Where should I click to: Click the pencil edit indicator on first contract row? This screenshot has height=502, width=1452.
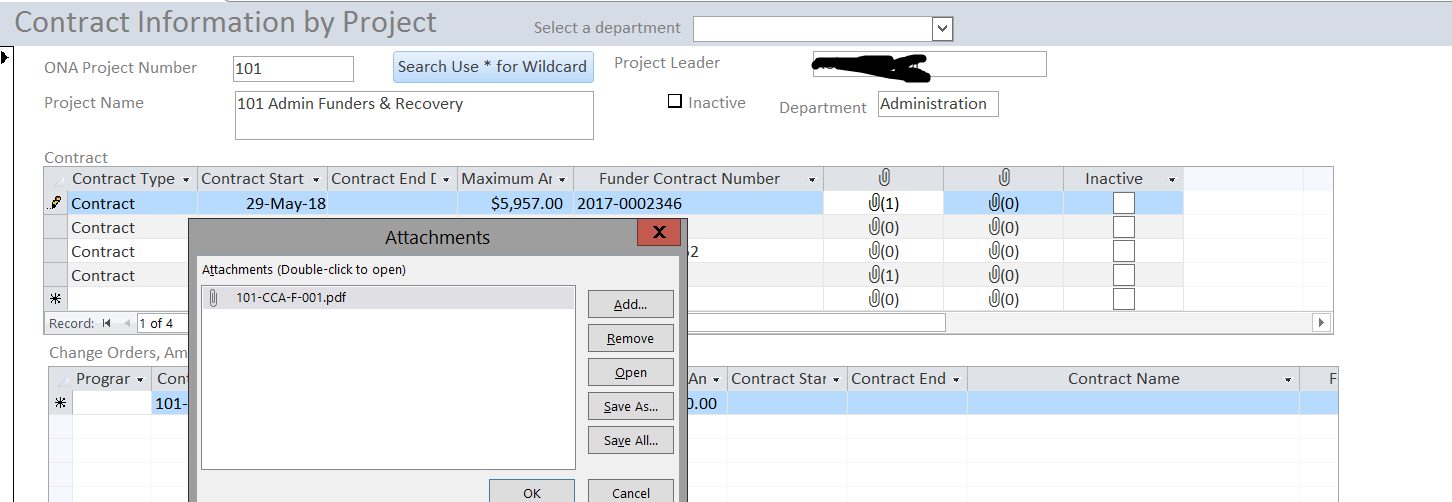[56, 203]
